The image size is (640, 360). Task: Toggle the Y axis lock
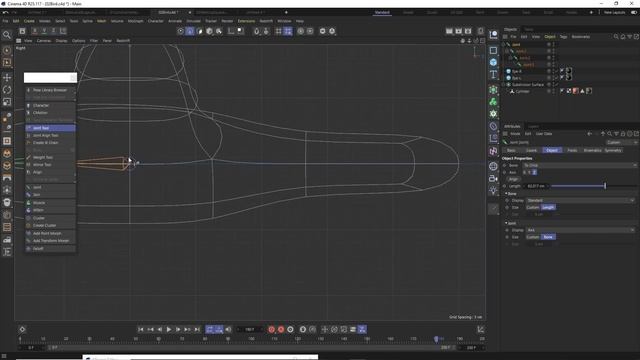pos(44,31)
